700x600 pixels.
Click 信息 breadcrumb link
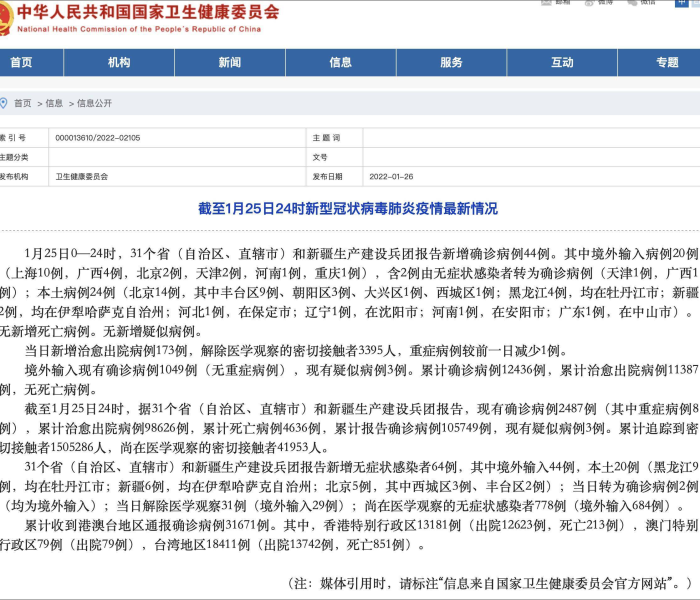click(54, 103)
